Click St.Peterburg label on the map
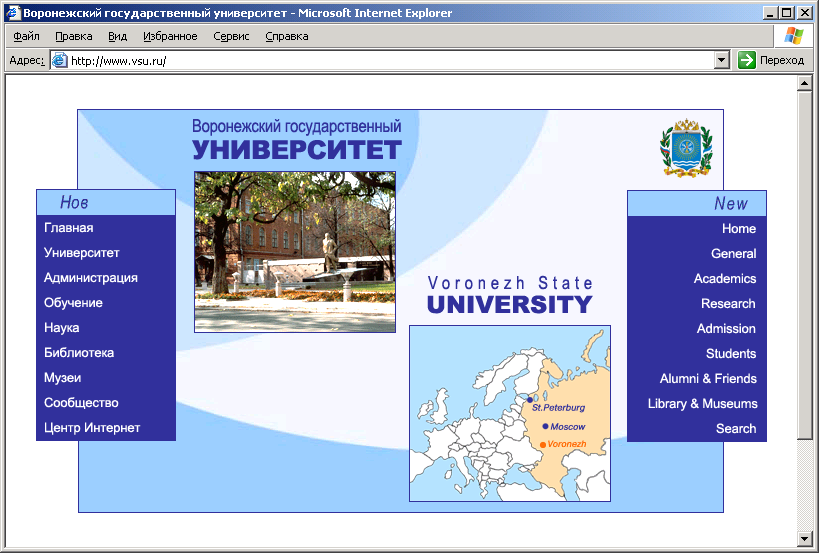This screenshot has width=819, height=553. [558, 408]
